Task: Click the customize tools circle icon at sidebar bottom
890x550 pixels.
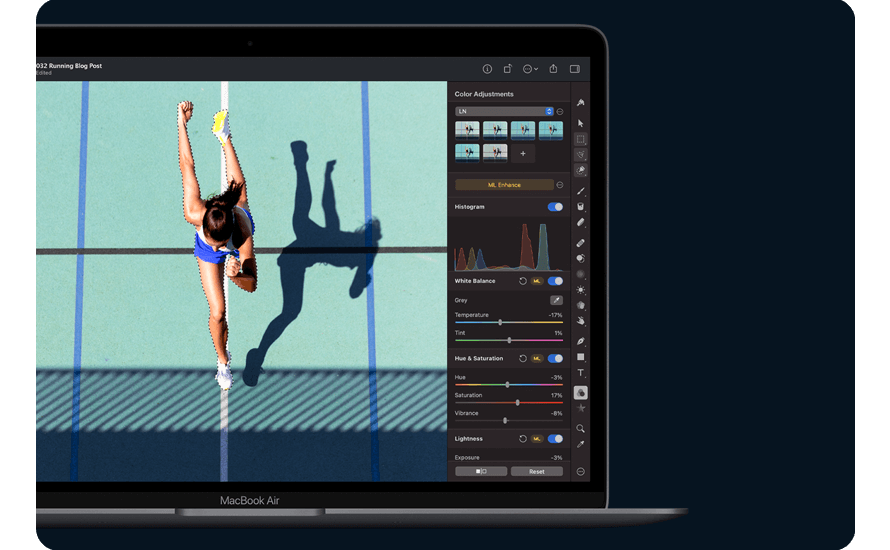Action: point(581,472)
